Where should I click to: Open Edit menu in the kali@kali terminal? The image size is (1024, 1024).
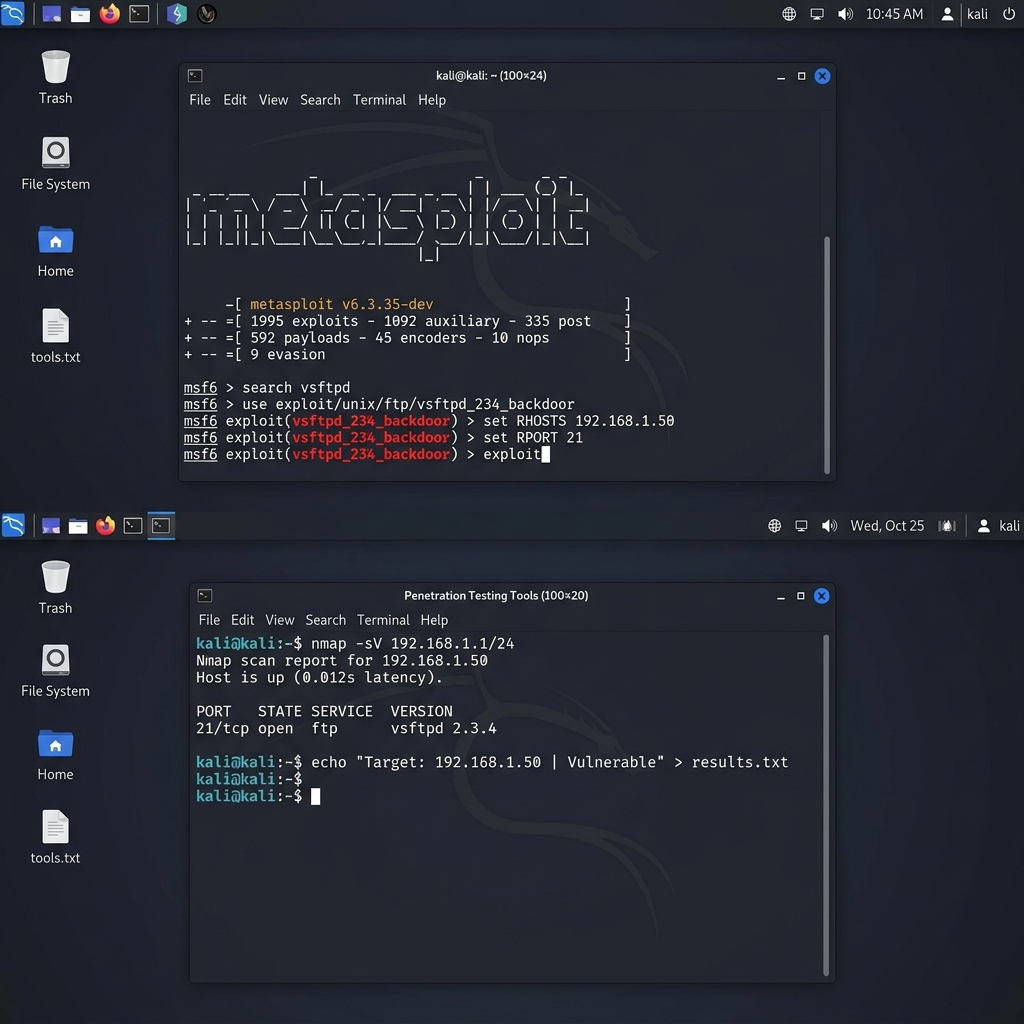(x=234, y=100)
